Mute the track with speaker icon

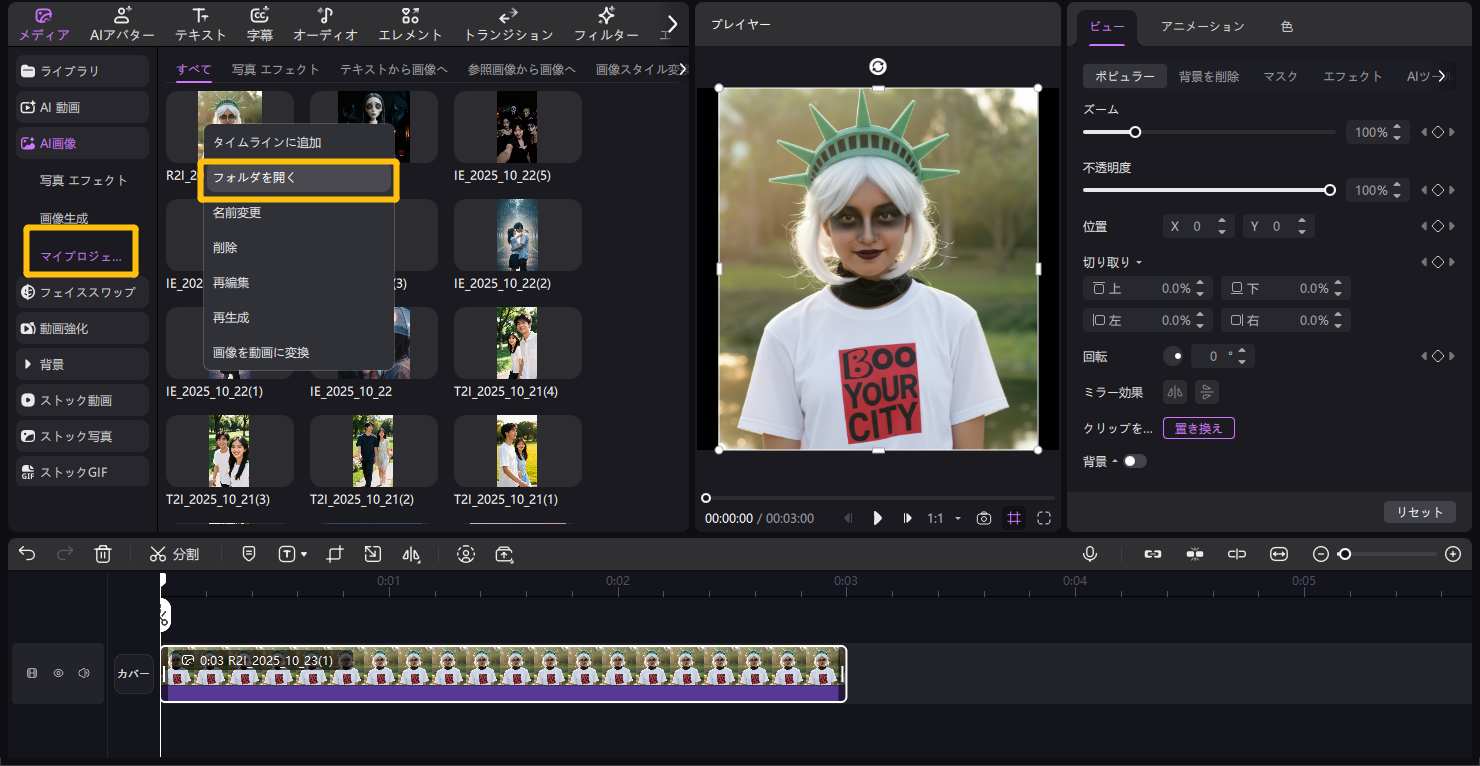[84, 673]
